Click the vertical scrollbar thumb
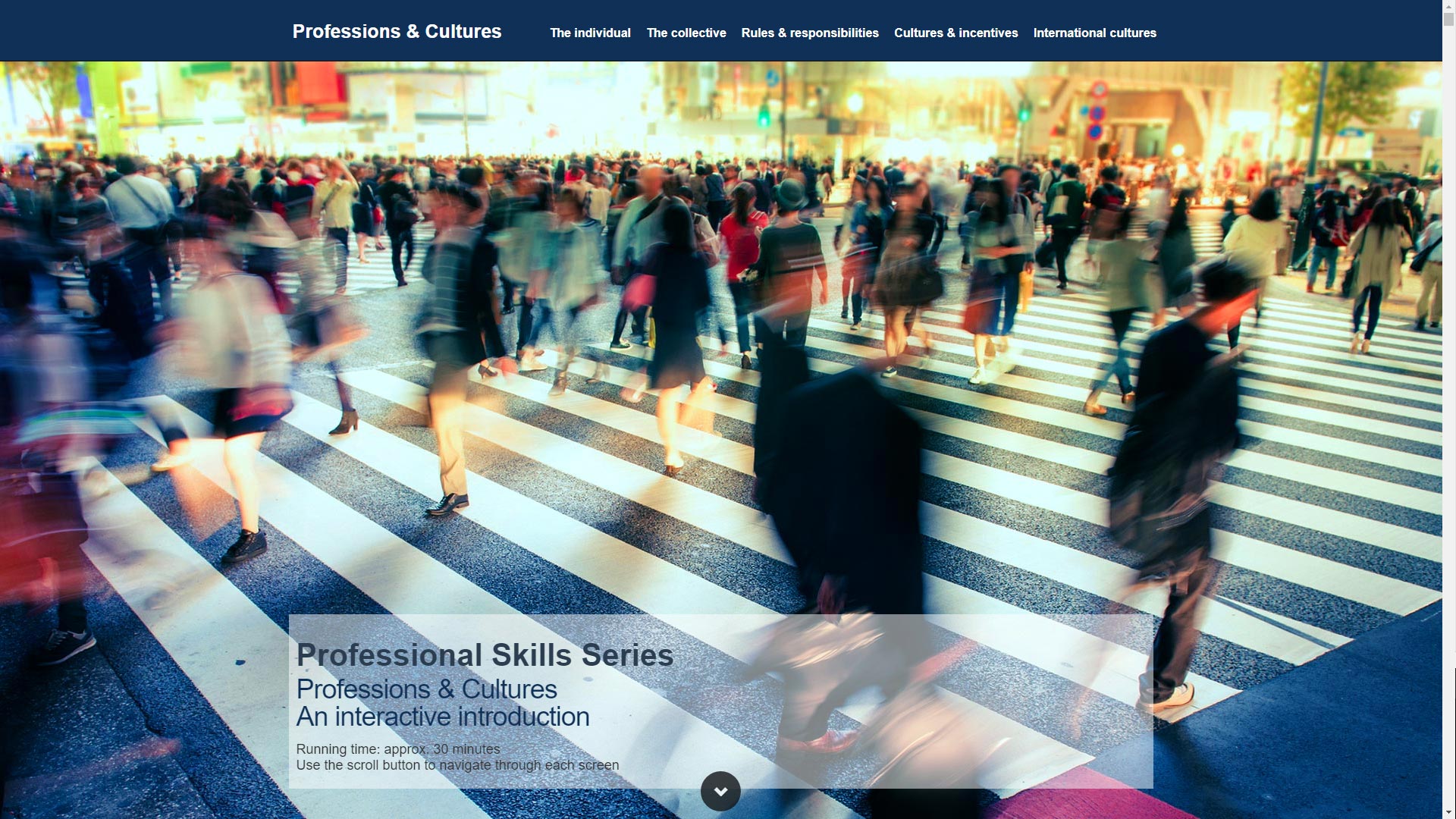The image size is (1456, 819). pos(1448,18)
